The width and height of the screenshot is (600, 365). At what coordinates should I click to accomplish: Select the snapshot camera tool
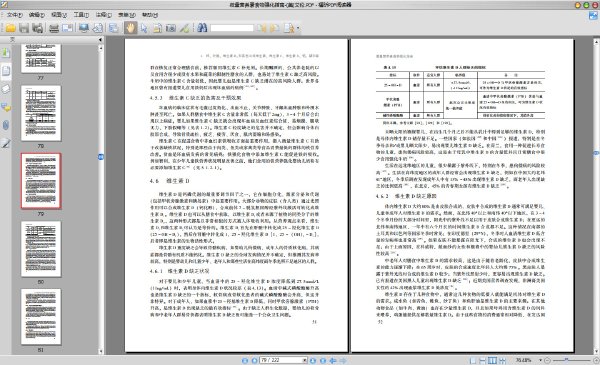(x=171, y=28)
